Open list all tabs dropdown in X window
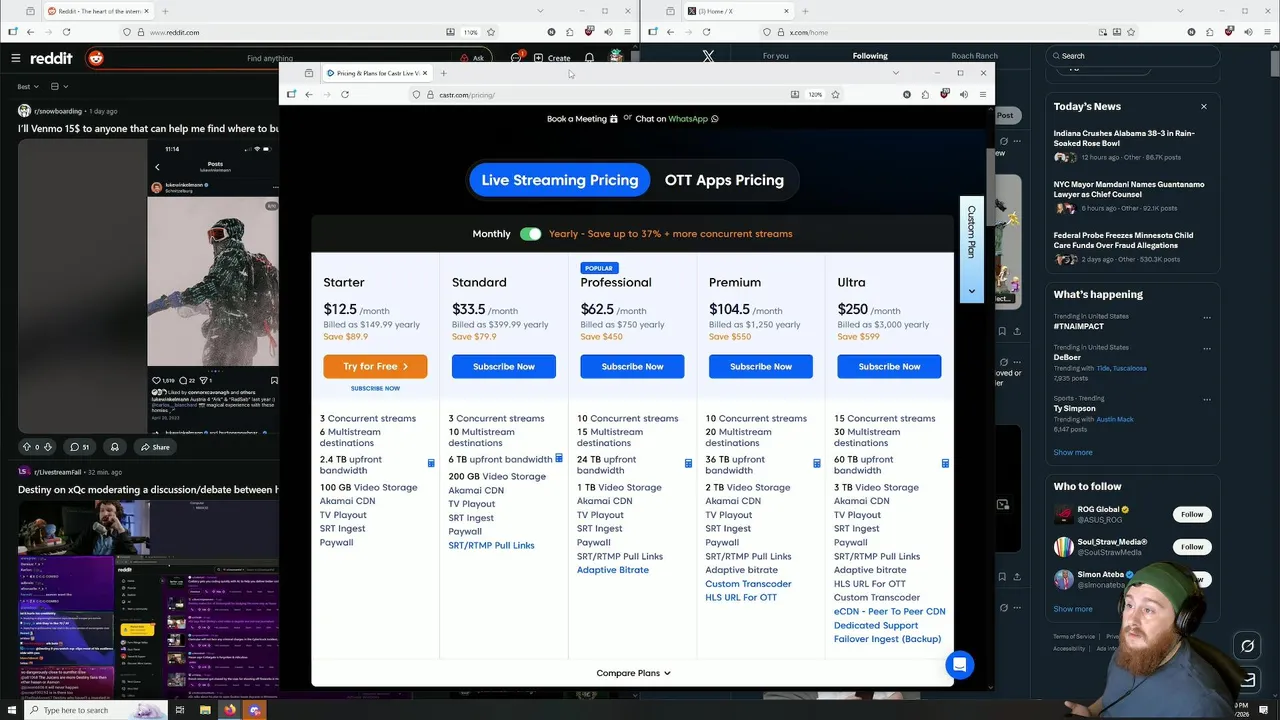Screen dimensions: 1280x720 (x=1181, y=11)
